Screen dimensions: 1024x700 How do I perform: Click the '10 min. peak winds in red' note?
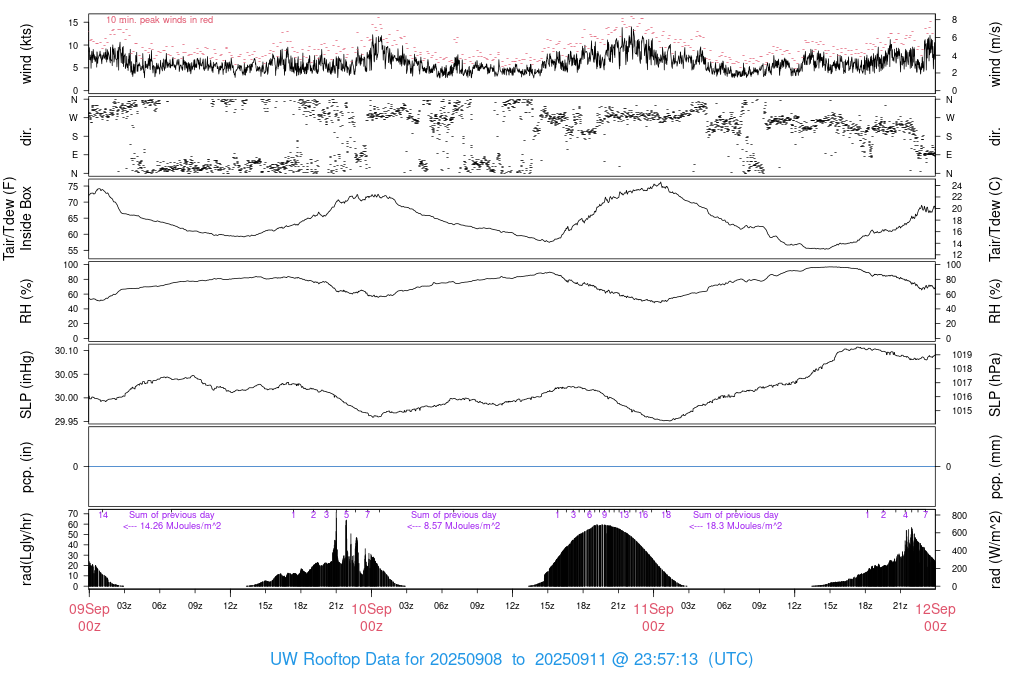[x=159, y=20]
